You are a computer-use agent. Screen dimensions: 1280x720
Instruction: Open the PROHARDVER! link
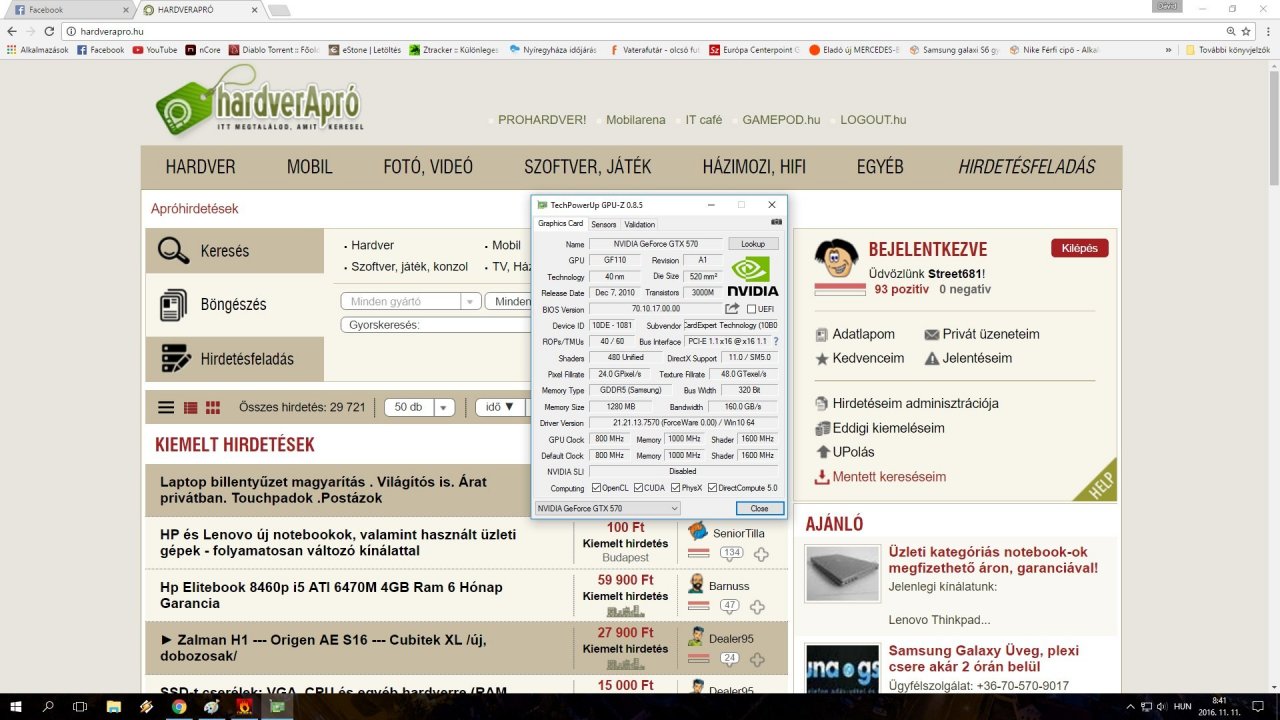(x=542, y=120)
